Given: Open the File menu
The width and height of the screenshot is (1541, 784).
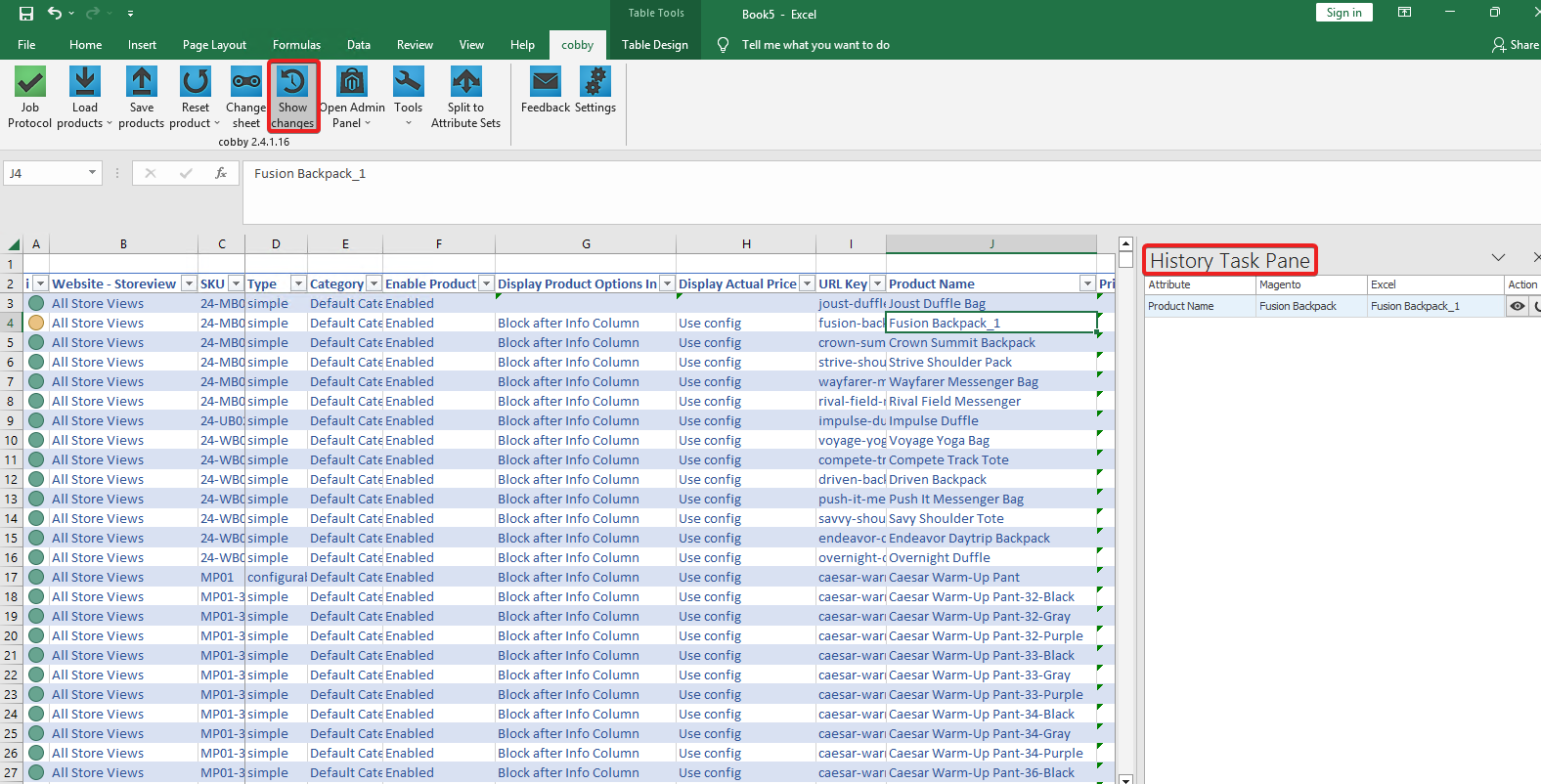Looking at the screenshot, I should pyautogui.click(x=26, y=45).
